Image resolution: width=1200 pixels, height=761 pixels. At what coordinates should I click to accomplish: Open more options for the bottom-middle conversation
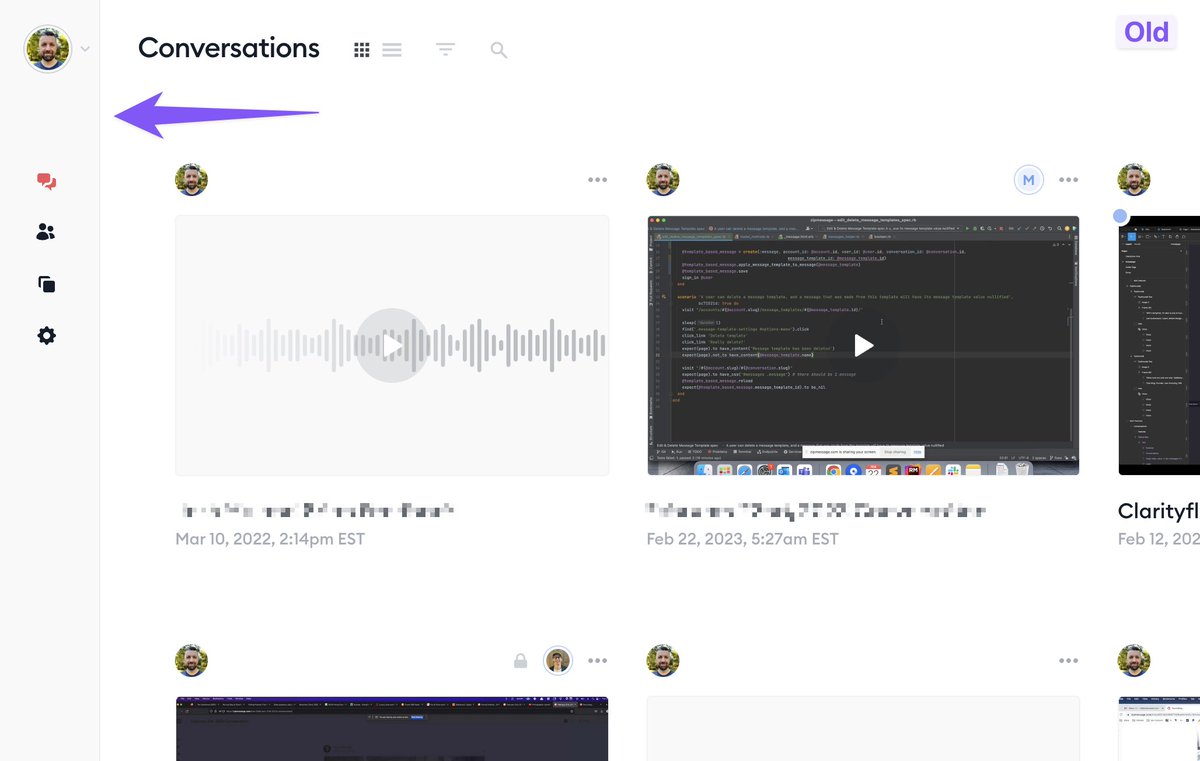(x=1069, y=661)
